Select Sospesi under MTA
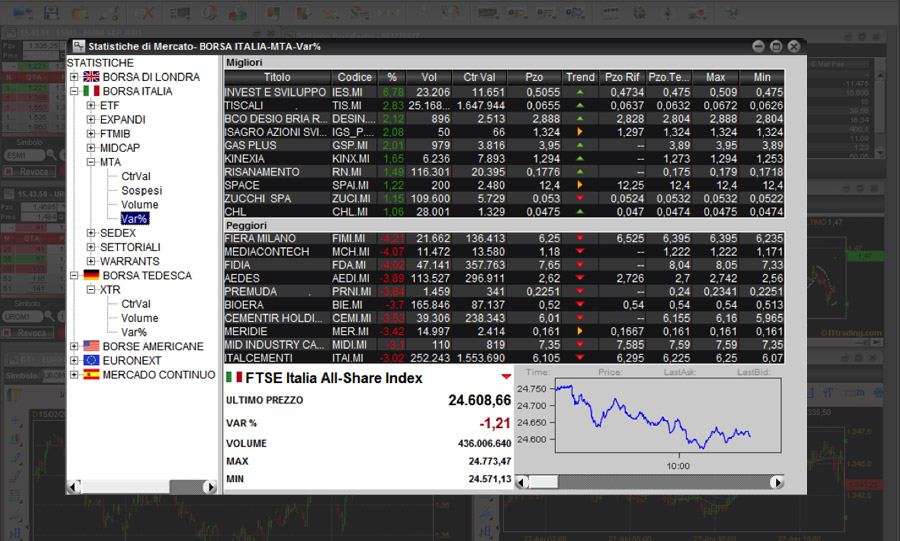This screenshot has width=900, height=541. (x=141, y=190)
